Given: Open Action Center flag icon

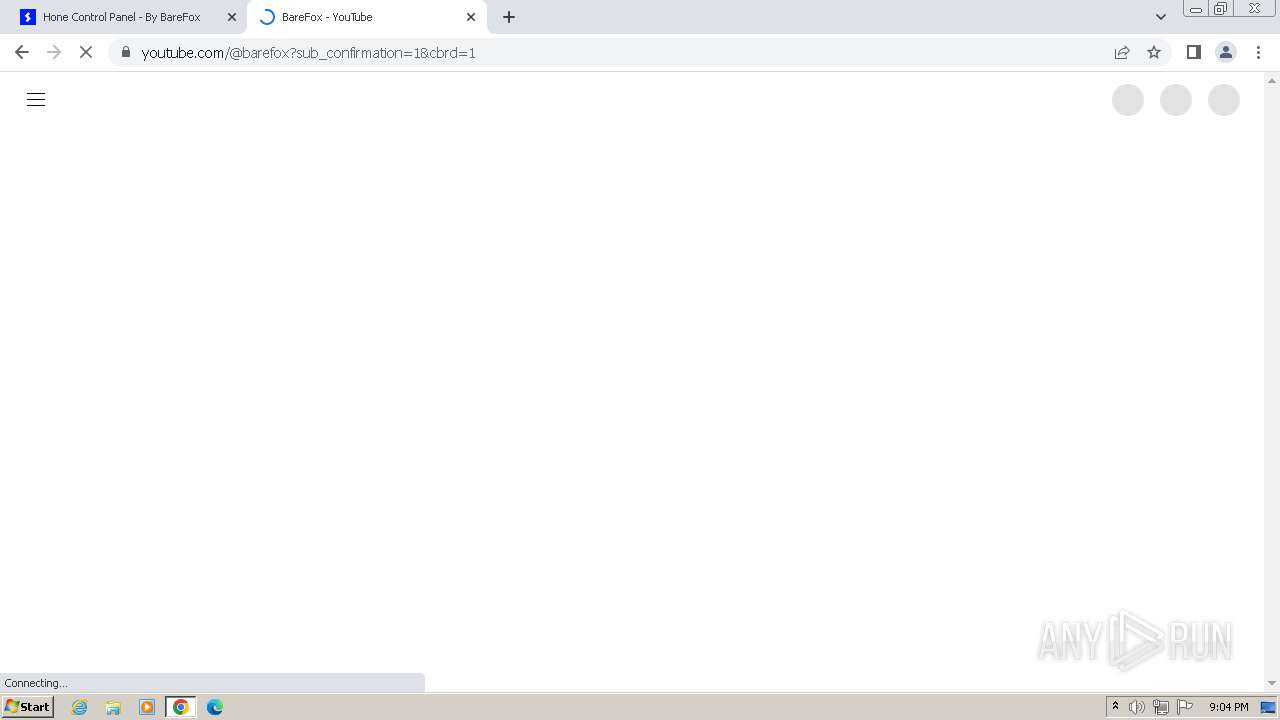Looking at the screenshot, I should tap(1185, 707).
